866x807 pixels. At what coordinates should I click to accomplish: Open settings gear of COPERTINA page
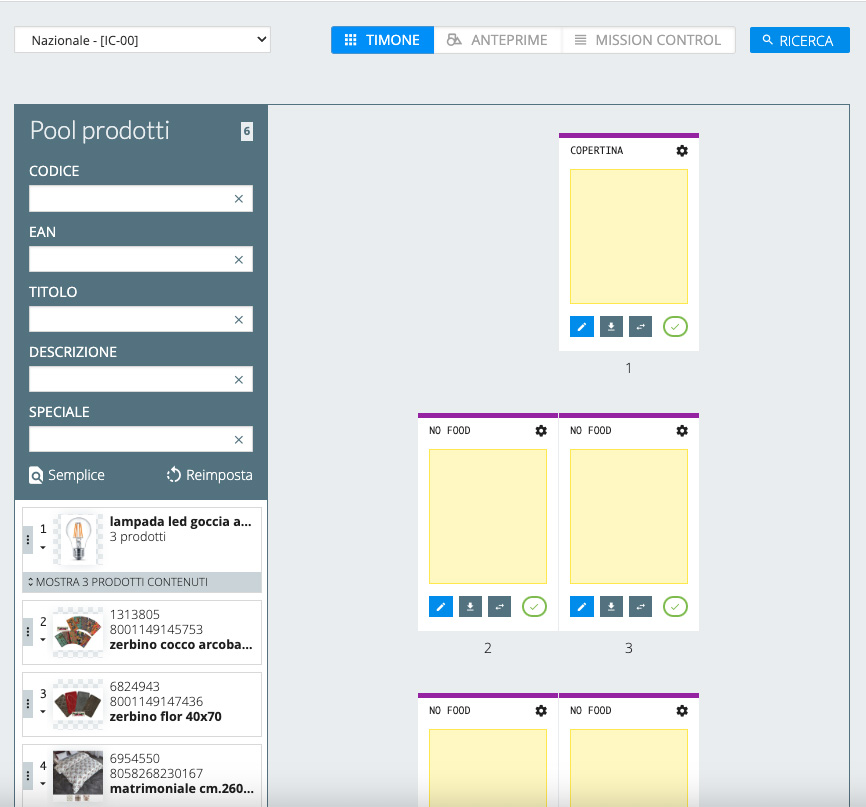pos(682,151)
